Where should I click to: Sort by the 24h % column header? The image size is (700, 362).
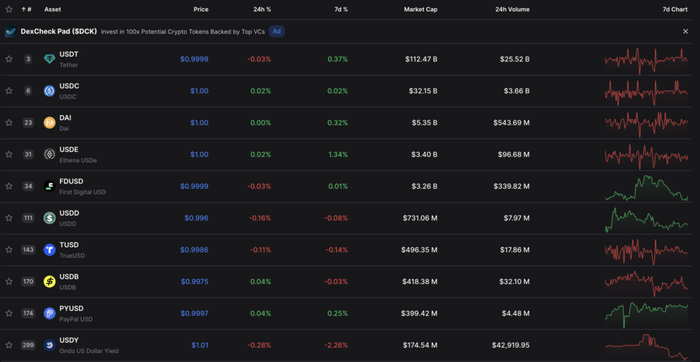click(262, 9)
